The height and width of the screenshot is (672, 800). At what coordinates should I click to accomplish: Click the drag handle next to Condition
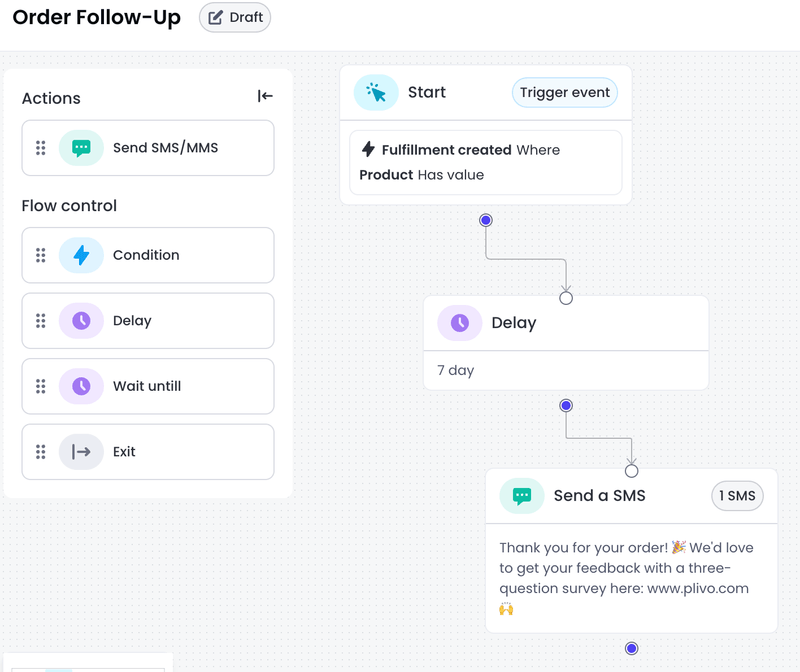(41, 255)
